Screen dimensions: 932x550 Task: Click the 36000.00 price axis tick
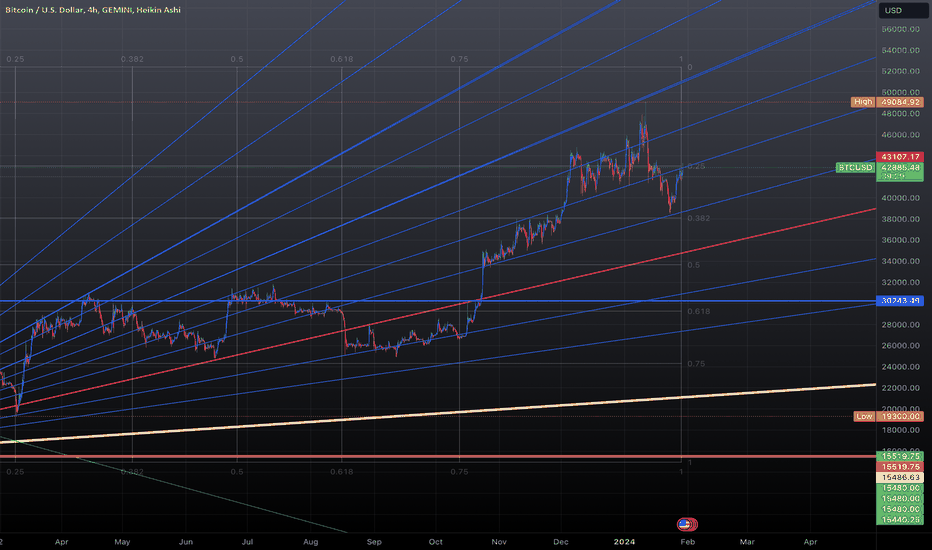tap(900, 240)
